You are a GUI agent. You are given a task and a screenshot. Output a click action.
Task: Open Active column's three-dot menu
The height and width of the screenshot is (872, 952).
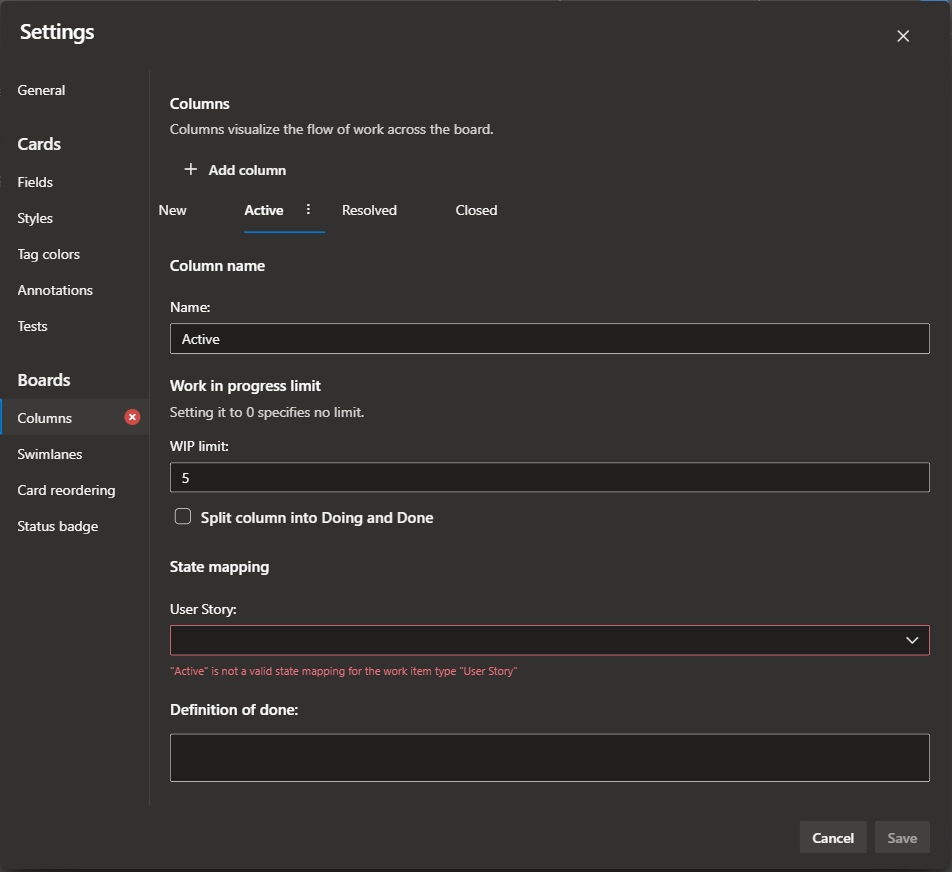(308, 209)
